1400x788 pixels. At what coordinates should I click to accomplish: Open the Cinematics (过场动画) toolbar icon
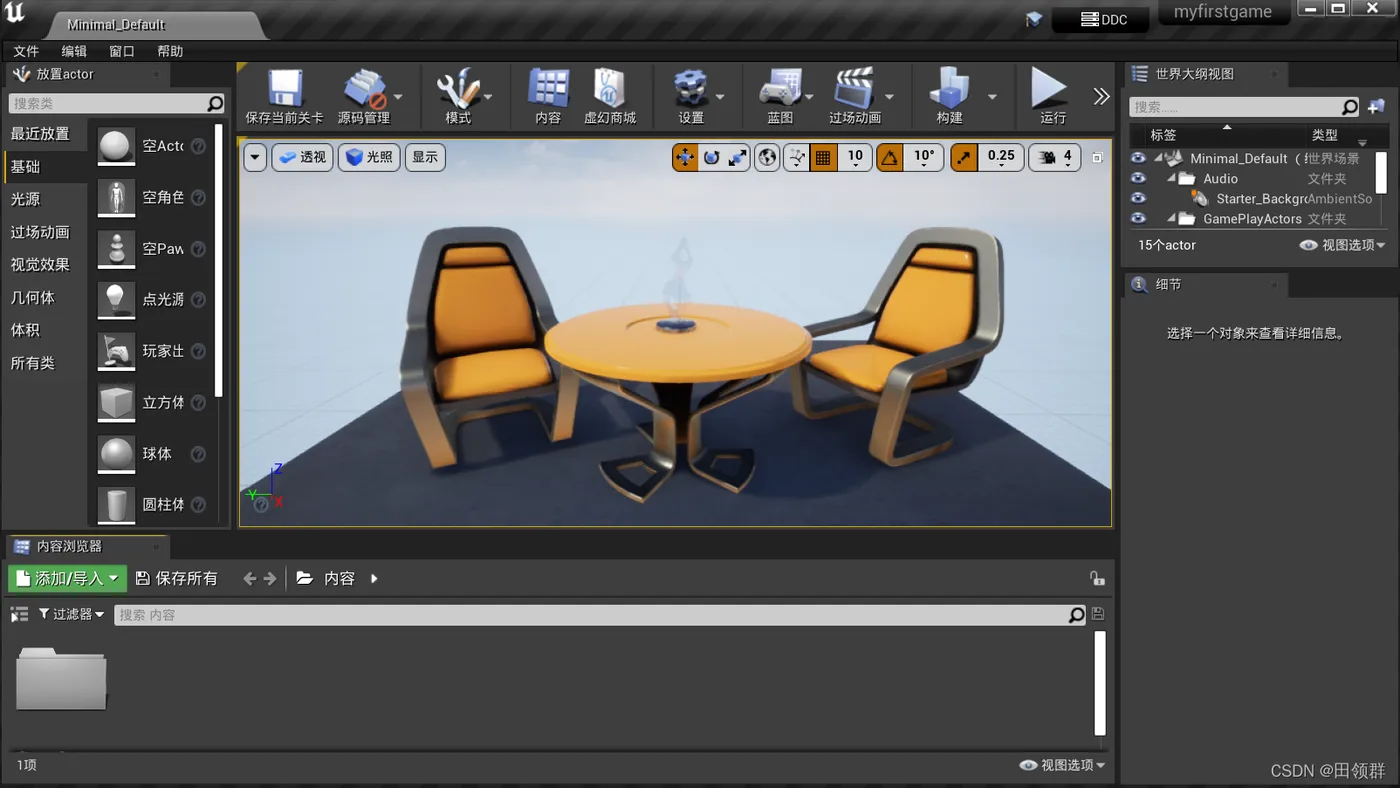click(x=854, y=89)
